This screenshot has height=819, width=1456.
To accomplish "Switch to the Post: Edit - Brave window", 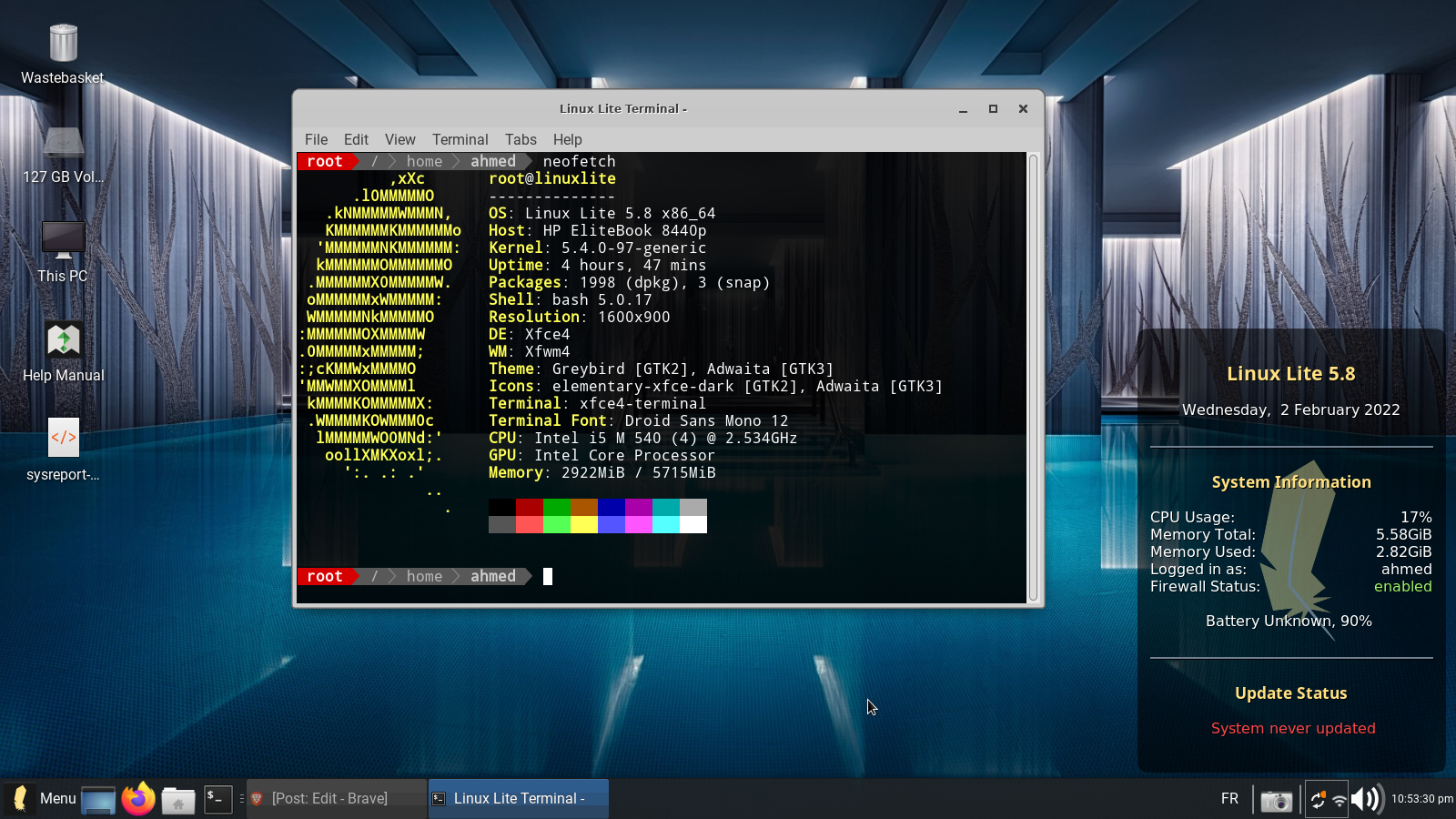I will pos(336,798).
